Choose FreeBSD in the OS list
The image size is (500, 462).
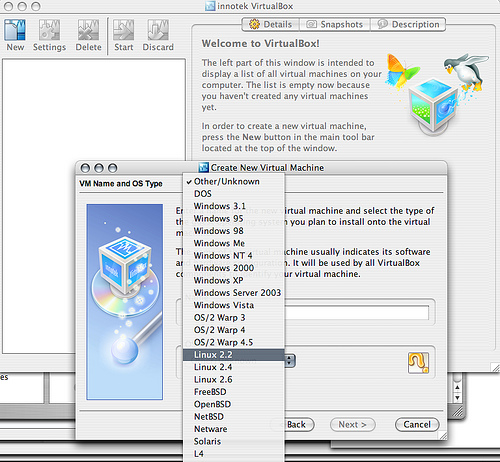(234, 392)
